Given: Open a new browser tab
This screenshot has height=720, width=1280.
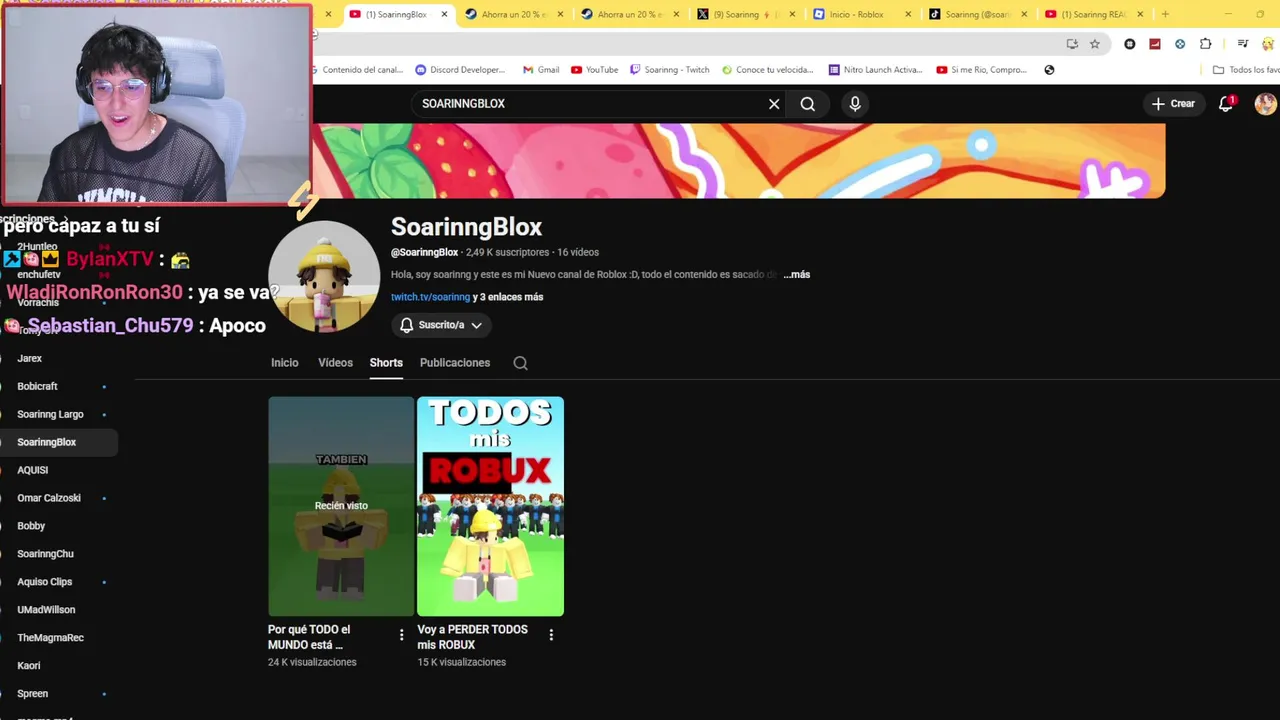Looking at the screenshot, I should pos(1165,14).
